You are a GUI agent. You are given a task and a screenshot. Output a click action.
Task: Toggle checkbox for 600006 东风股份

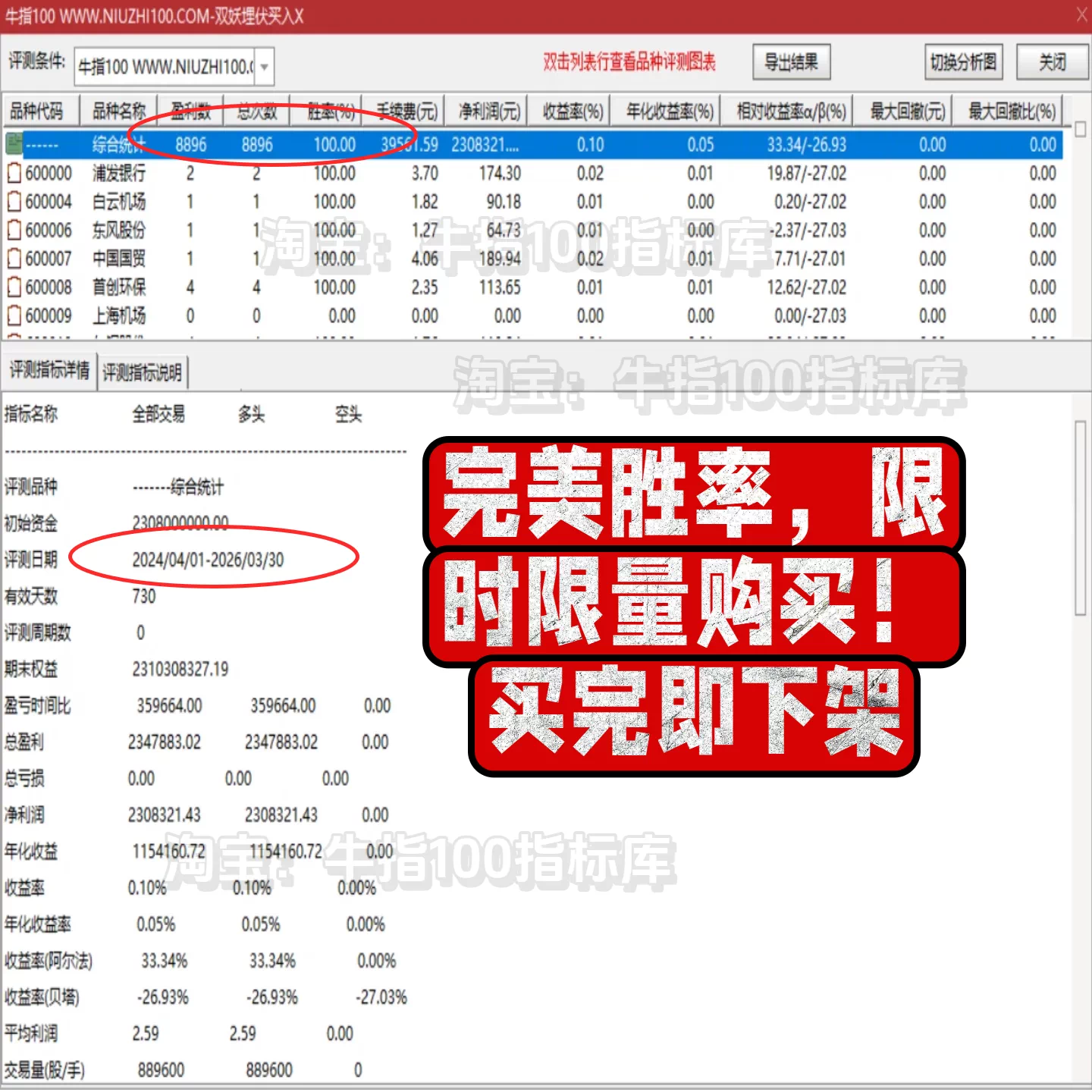click(x=14, y=231)
